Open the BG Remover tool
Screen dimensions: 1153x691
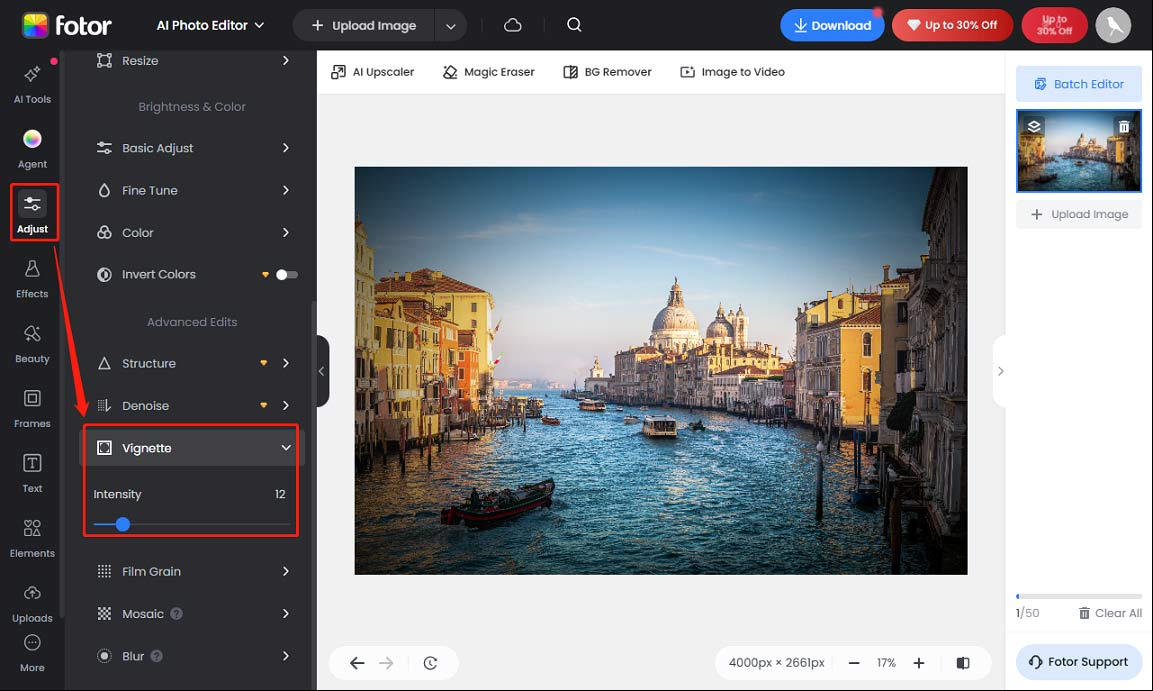click(607, 71)
